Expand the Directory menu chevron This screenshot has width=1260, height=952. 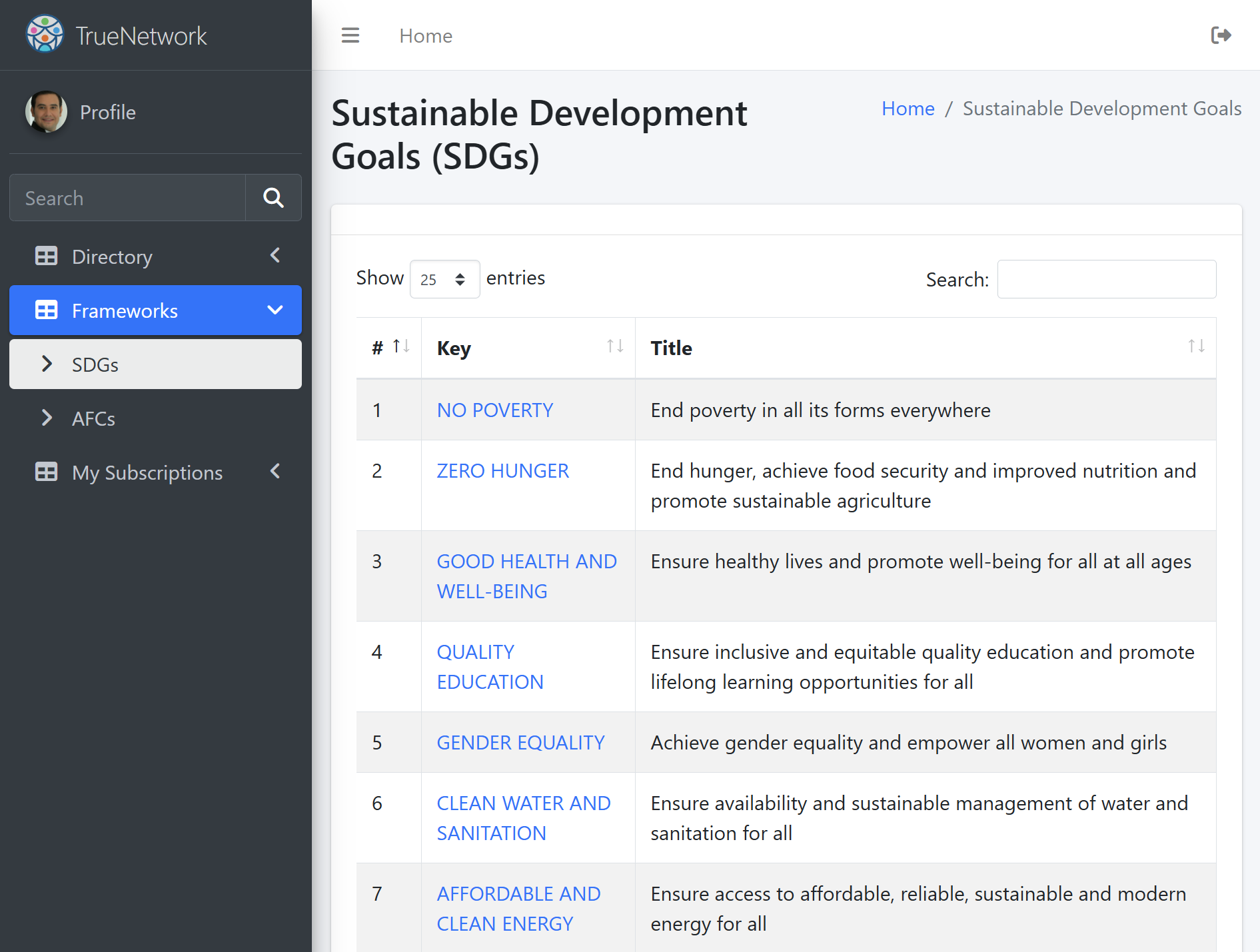click(x=275, y=256)
